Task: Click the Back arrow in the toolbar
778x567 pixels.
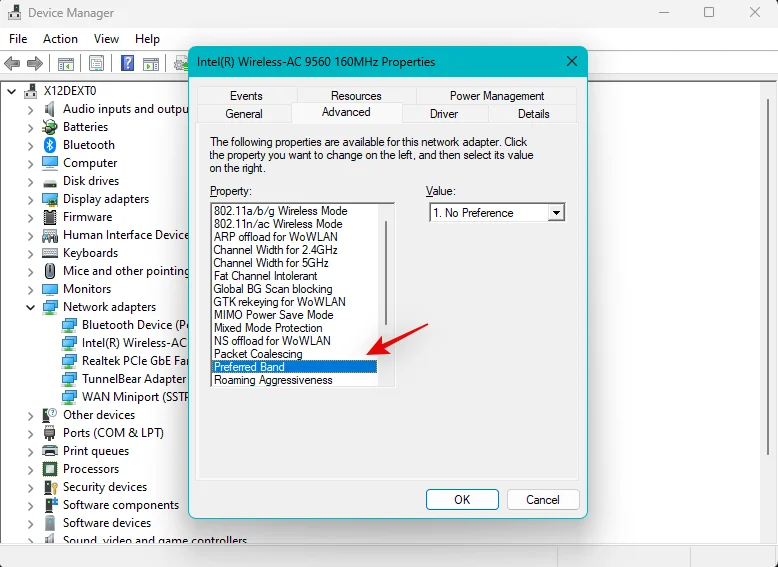Action: [x=13, y=64]
